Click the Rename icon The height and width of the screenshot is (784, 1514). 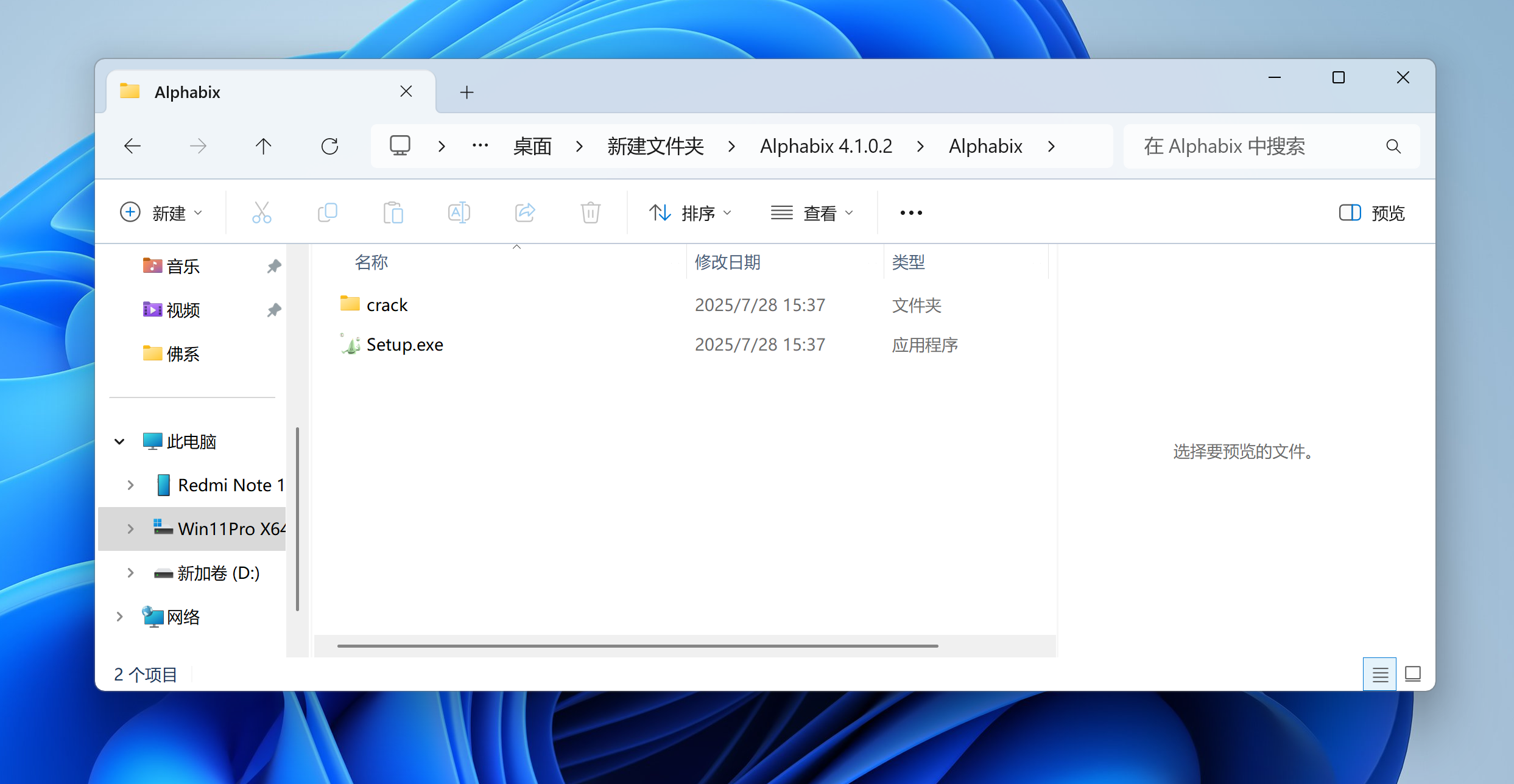459,212
